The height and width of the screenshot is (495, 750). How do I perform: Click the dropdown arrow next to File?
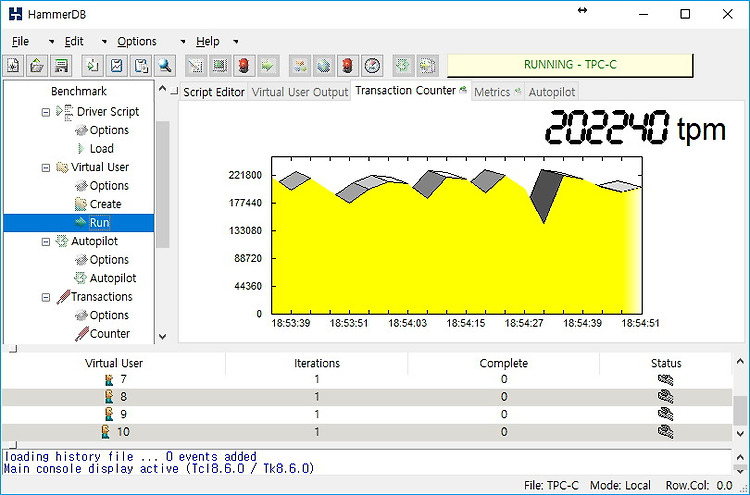pyautogui.click(x=52, y=42)
